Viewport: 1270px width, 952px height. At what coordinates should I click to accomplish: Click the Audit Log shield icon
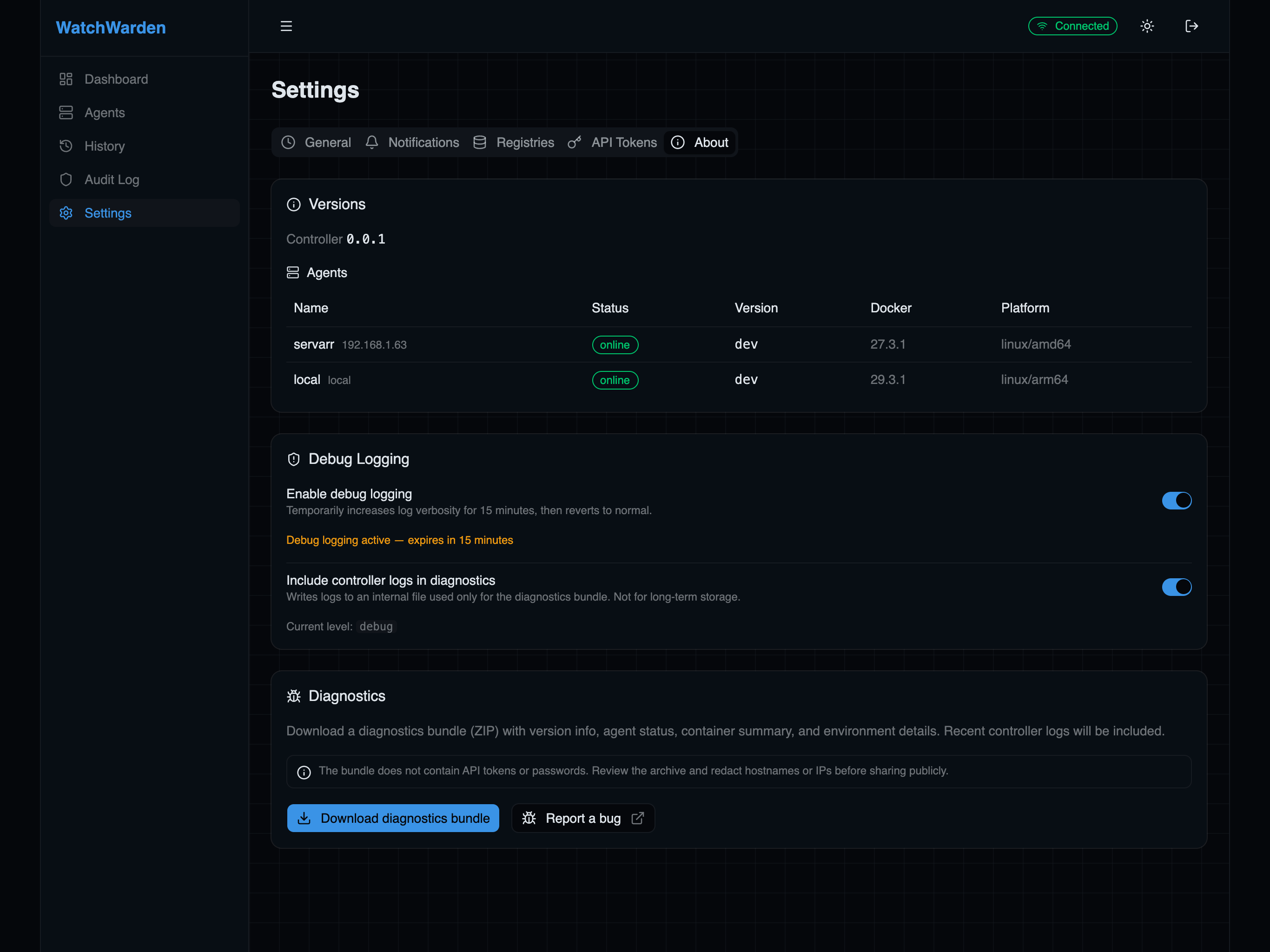pos(66,179)
